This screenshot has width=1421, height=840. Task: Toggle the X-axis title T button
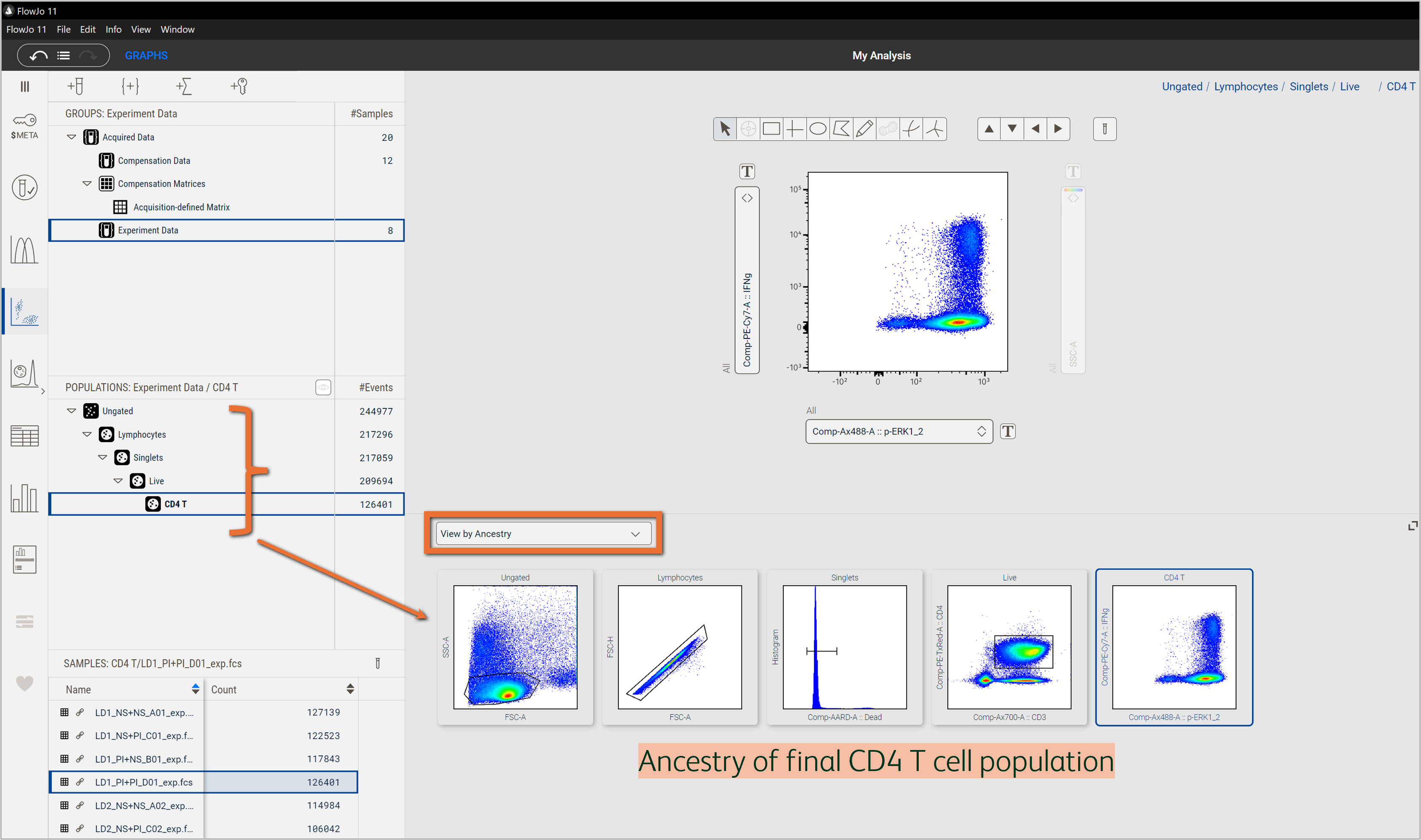[1007, 431]
